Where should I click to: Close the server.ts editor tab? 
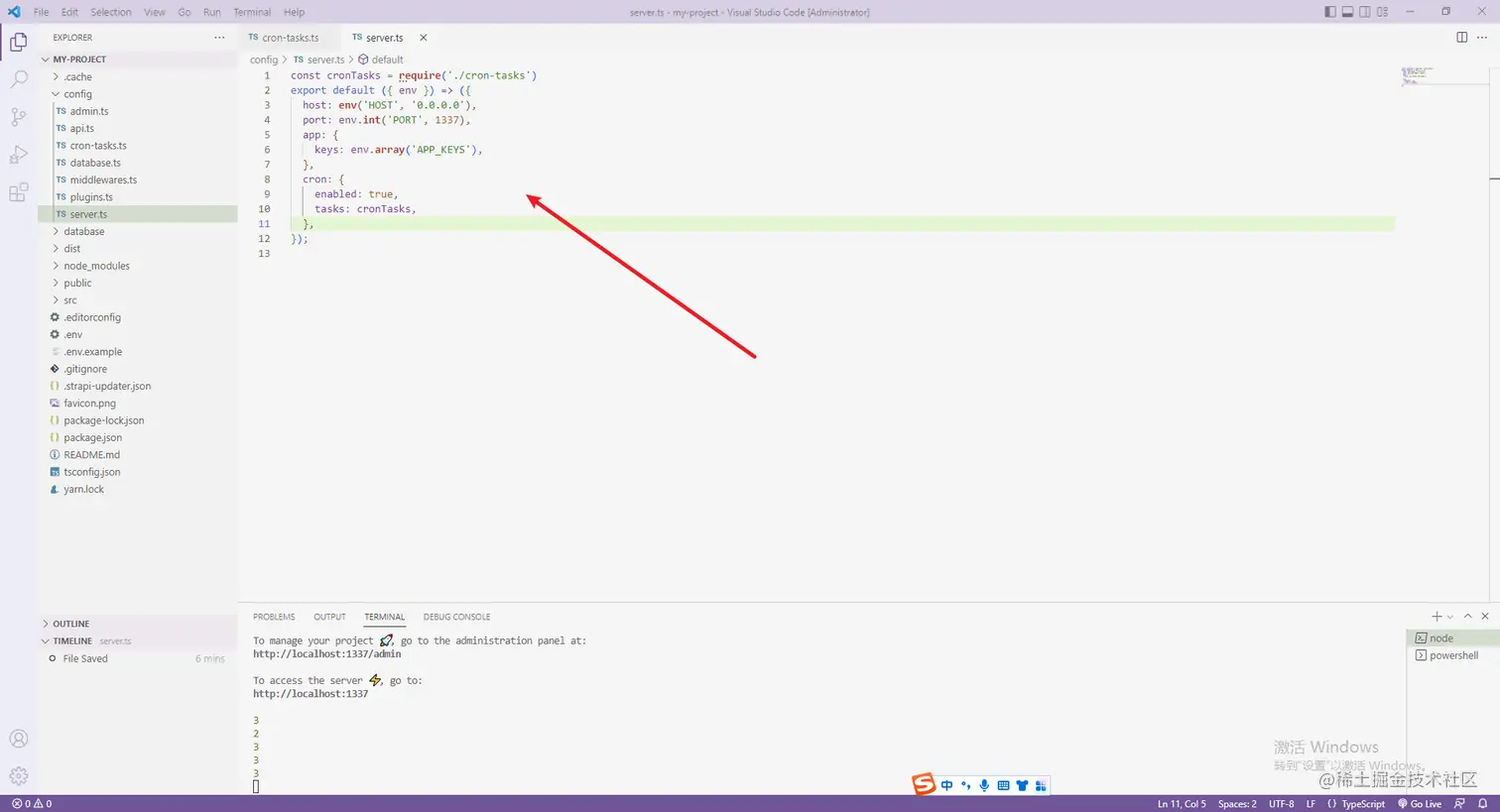(423, 38)
